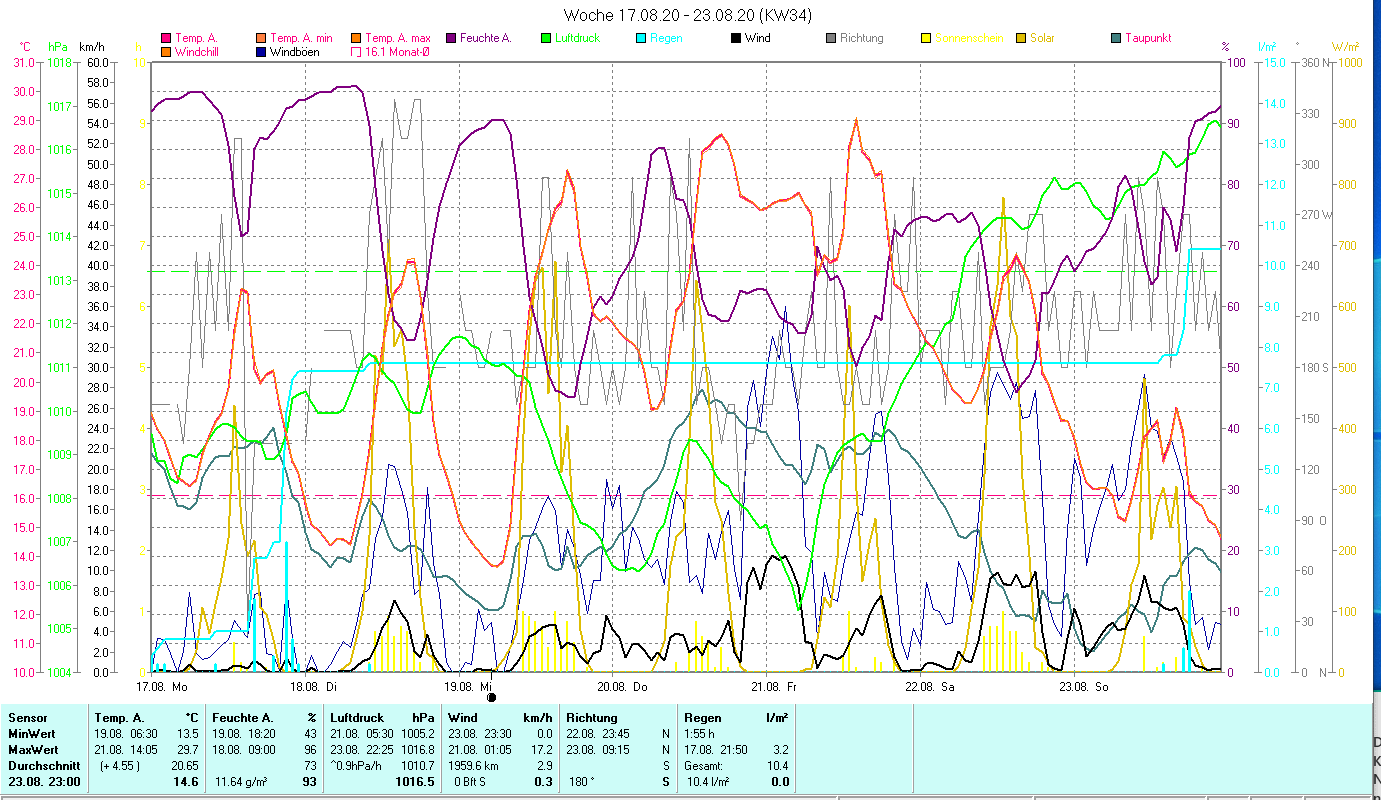Click the Windchill legend label
This screenshot has width=1381, height=800.
click(x=197, y=51)
